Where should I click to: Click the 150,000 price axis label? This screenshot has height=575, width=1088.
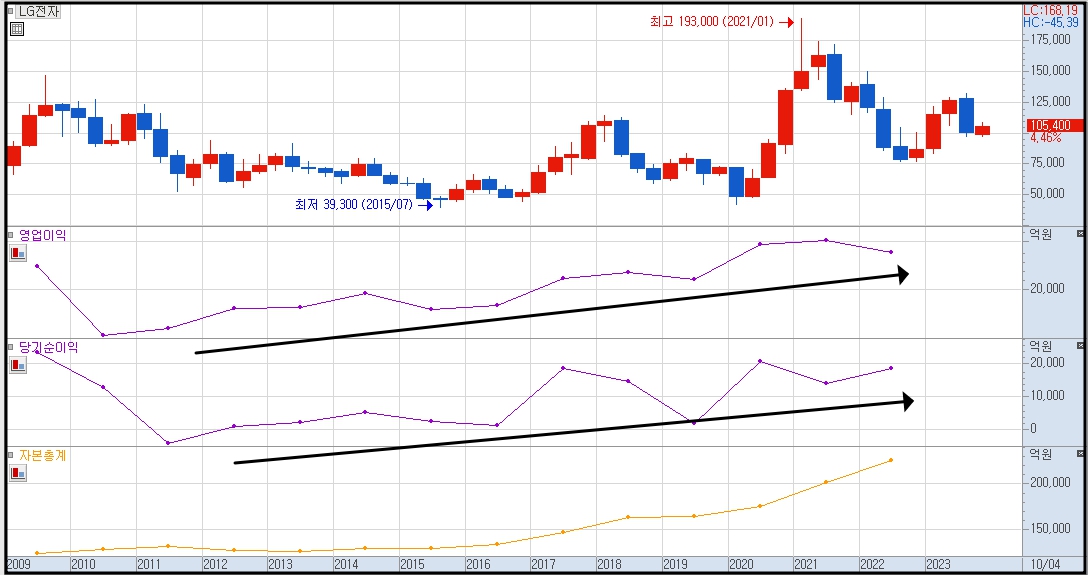(x=1050, y=71)
